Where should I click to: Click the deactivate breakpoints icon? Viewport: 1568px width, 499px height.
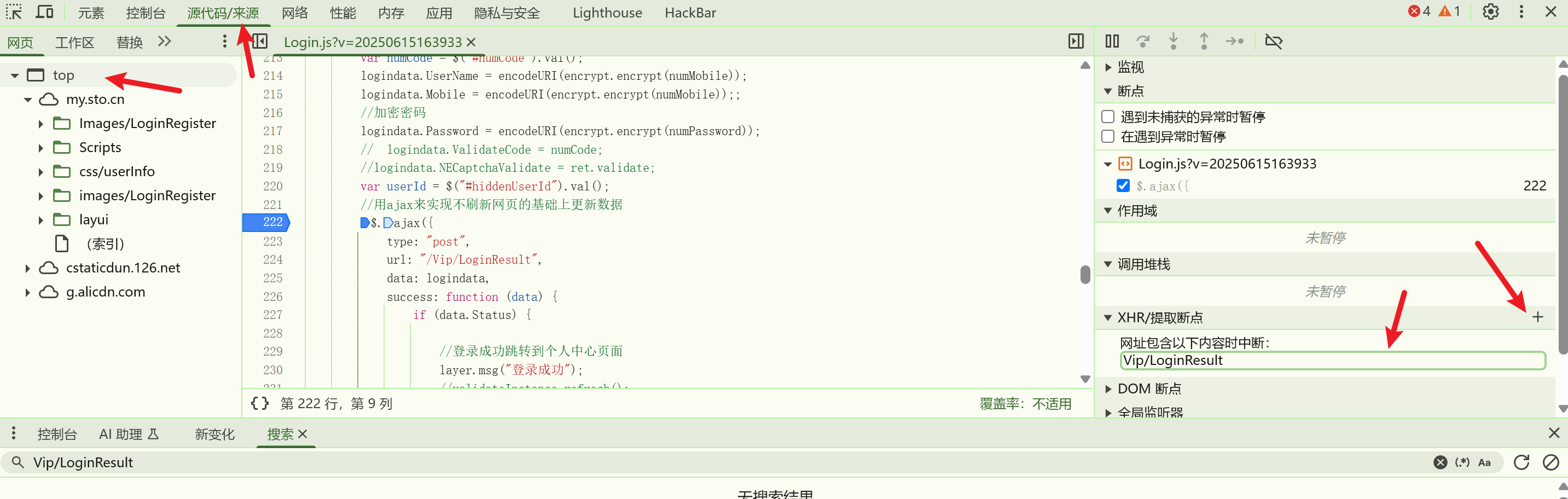1274,42
